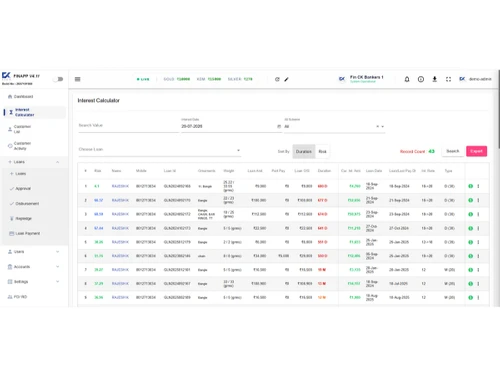Click the Search button
Image resolution: width=500 pixels, height=375 pixels.
point(453,151)
